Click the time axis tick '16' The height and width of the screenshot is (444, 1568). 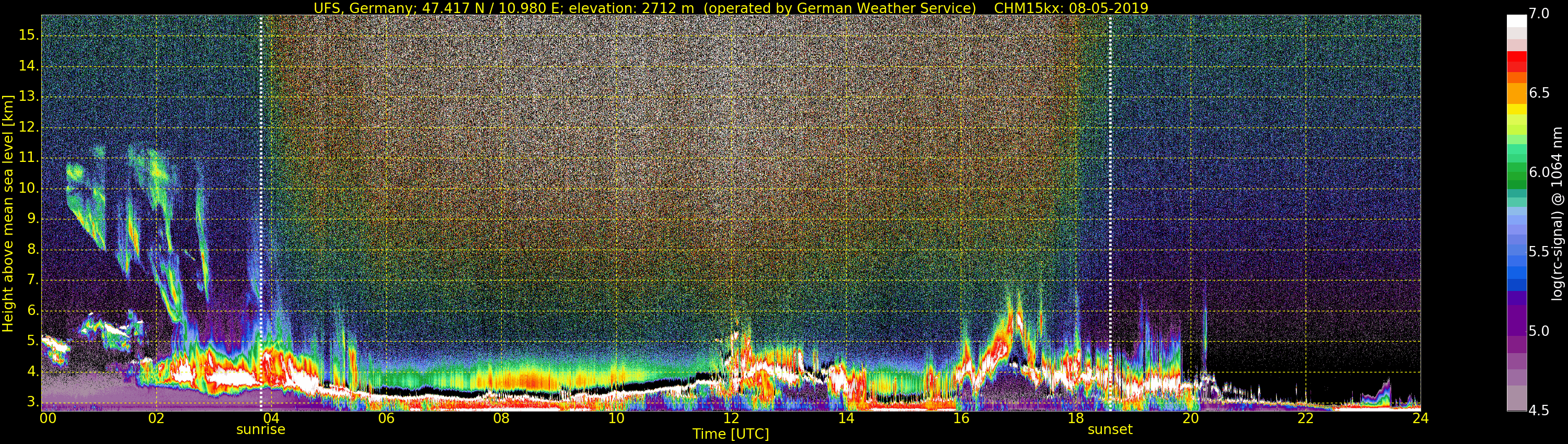point(961,418)
